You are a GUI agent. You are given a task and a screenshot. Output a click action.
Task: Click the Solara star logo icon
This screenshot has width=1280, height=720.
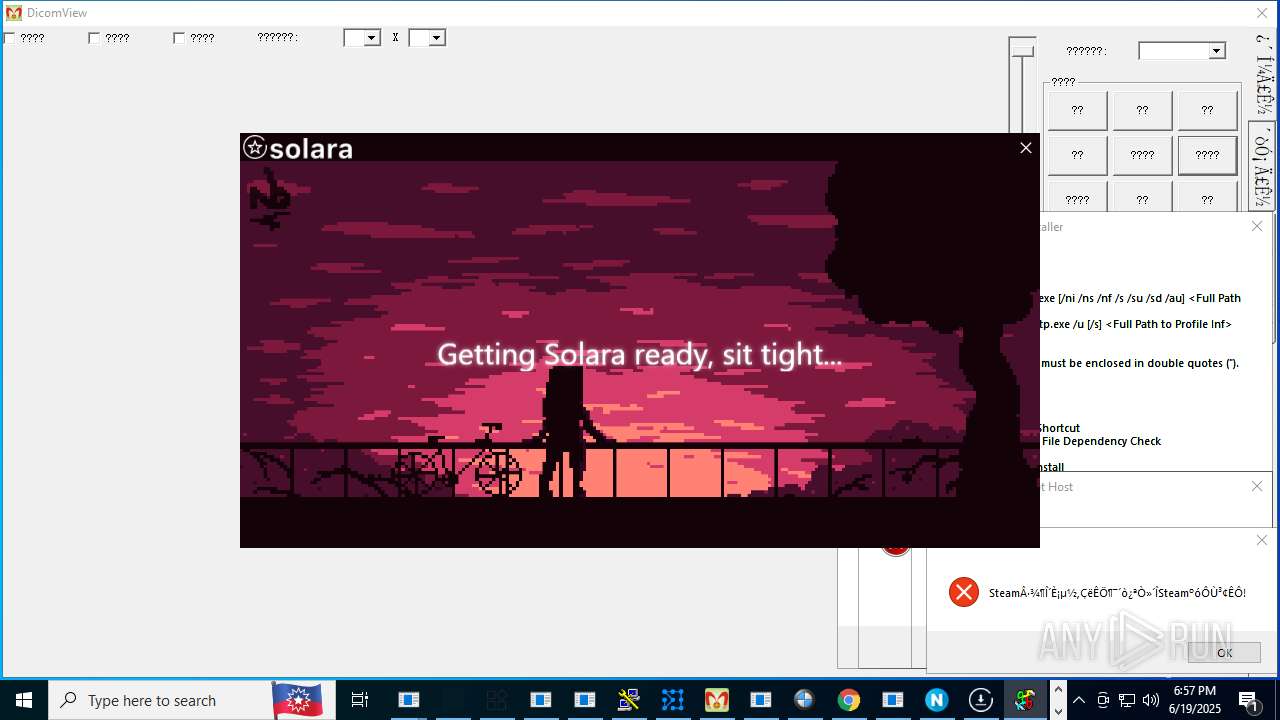255,148
